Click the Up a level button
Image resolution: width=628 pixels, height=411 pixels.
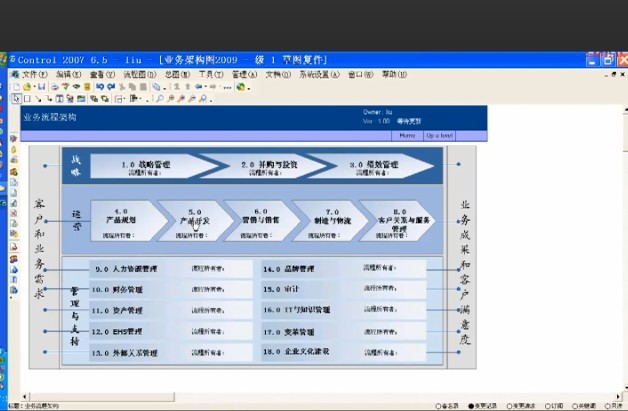click(x=440, y=135)
